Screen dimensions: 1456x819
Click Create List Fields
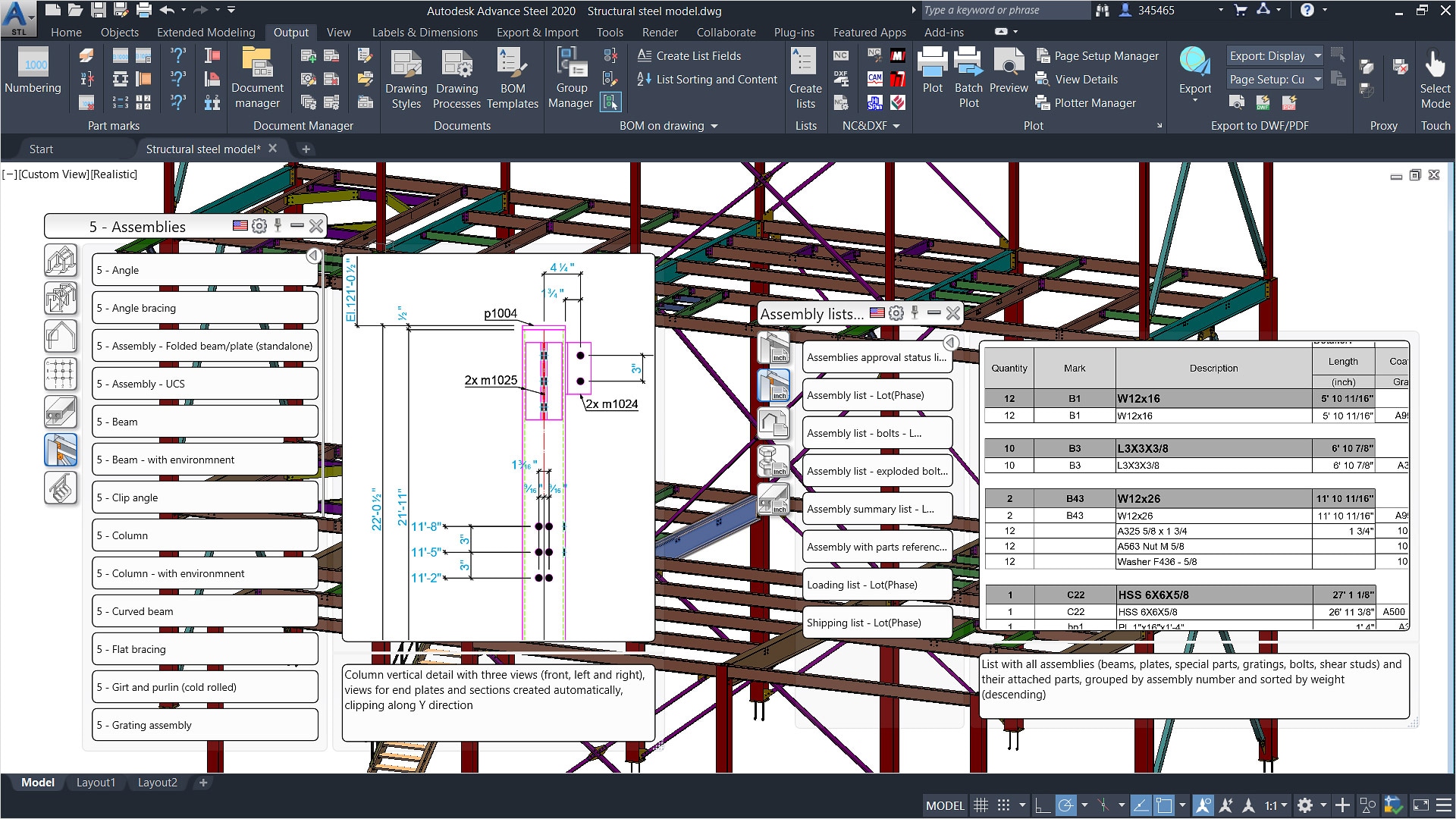click(698, 55)
